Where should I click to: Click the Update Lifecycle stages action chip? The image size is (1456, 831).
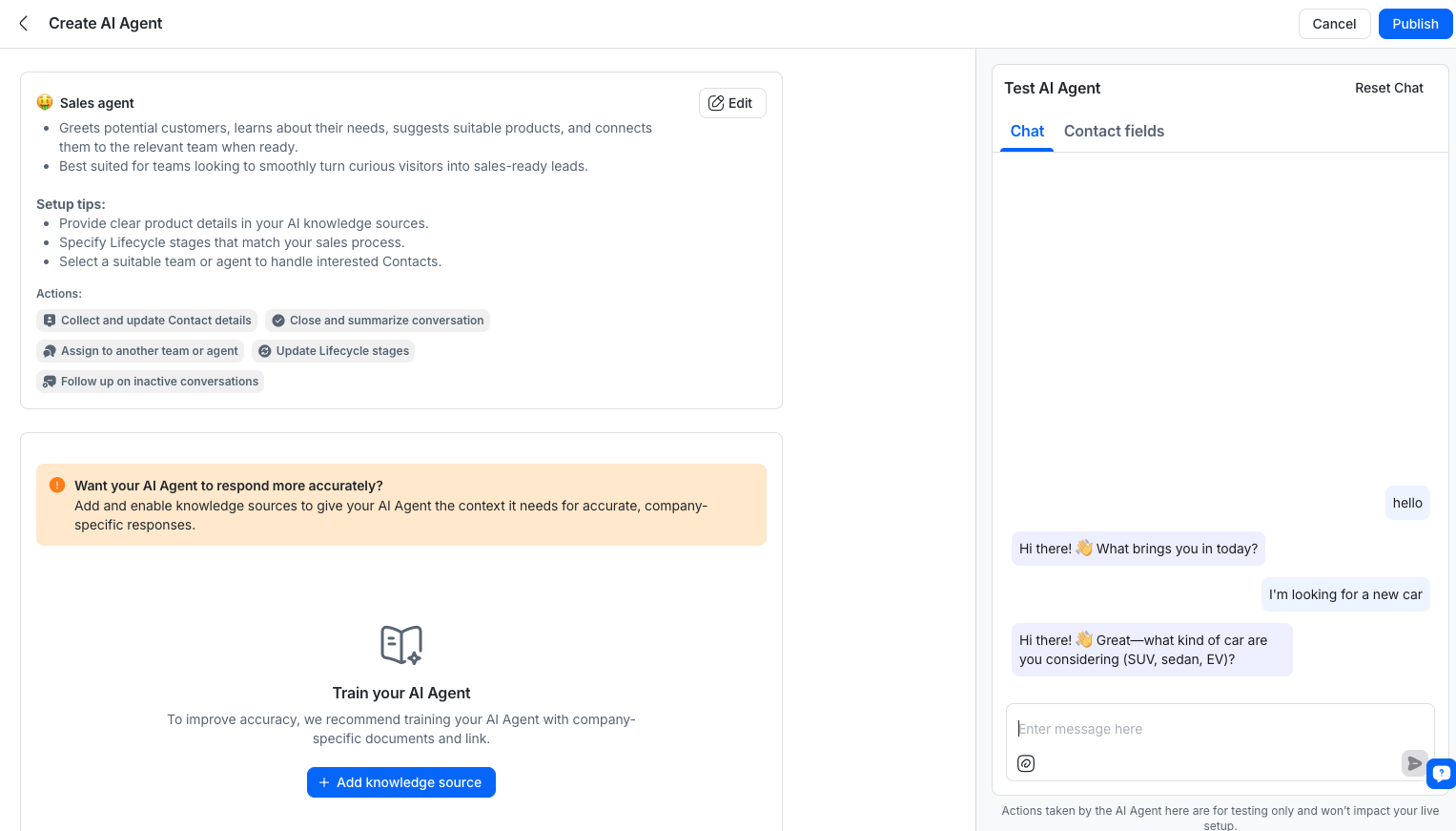tap(334, 351)
